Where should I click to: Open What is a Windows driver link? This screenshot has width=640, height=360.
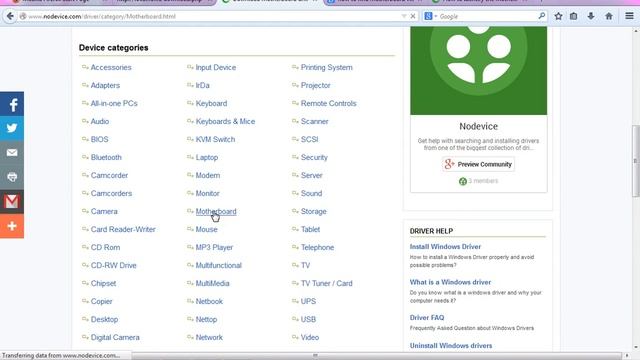click(x=450, y=282)
